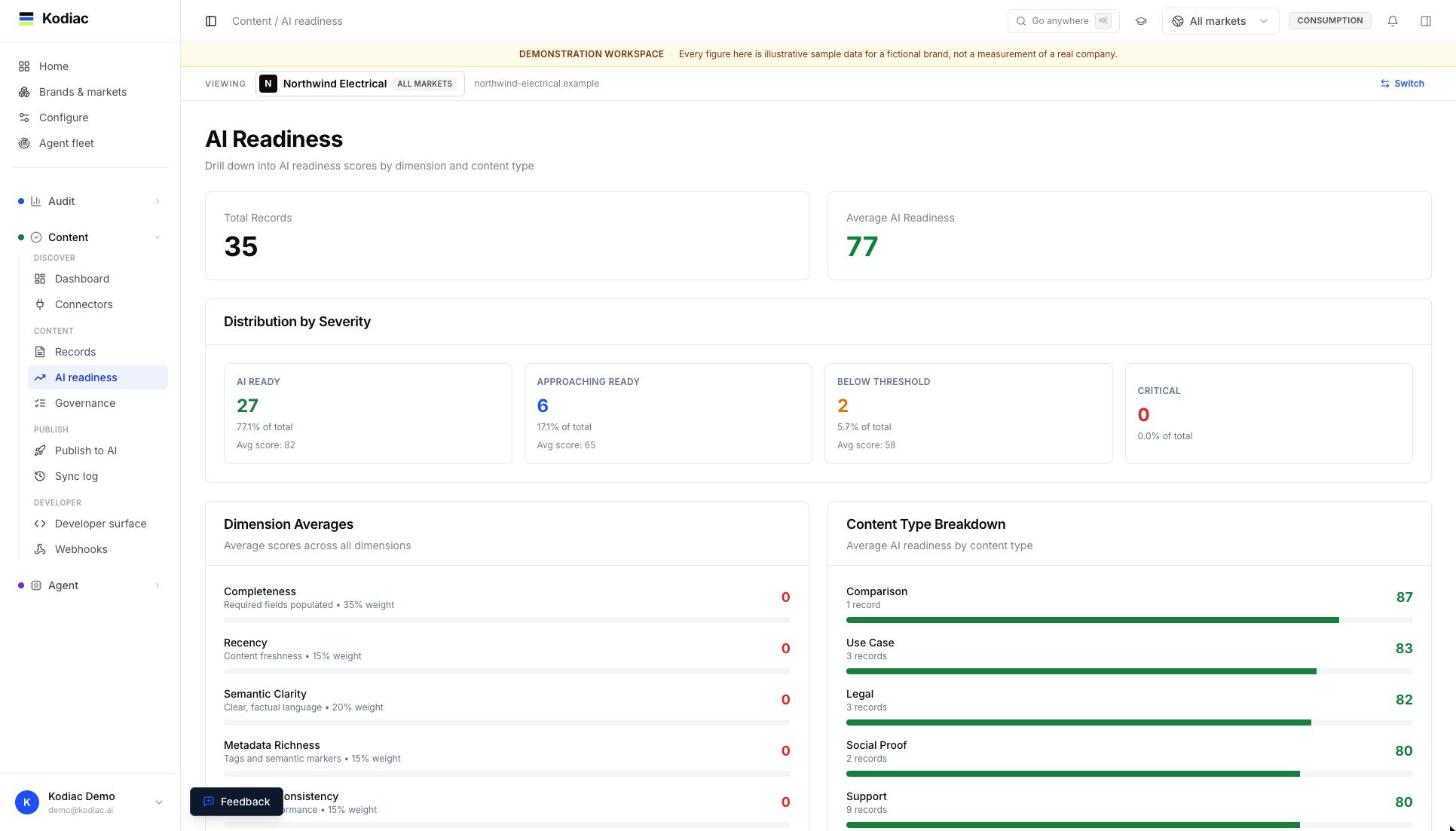Go to Governance page
1456x831 pixels.
(x=98, y=403)
